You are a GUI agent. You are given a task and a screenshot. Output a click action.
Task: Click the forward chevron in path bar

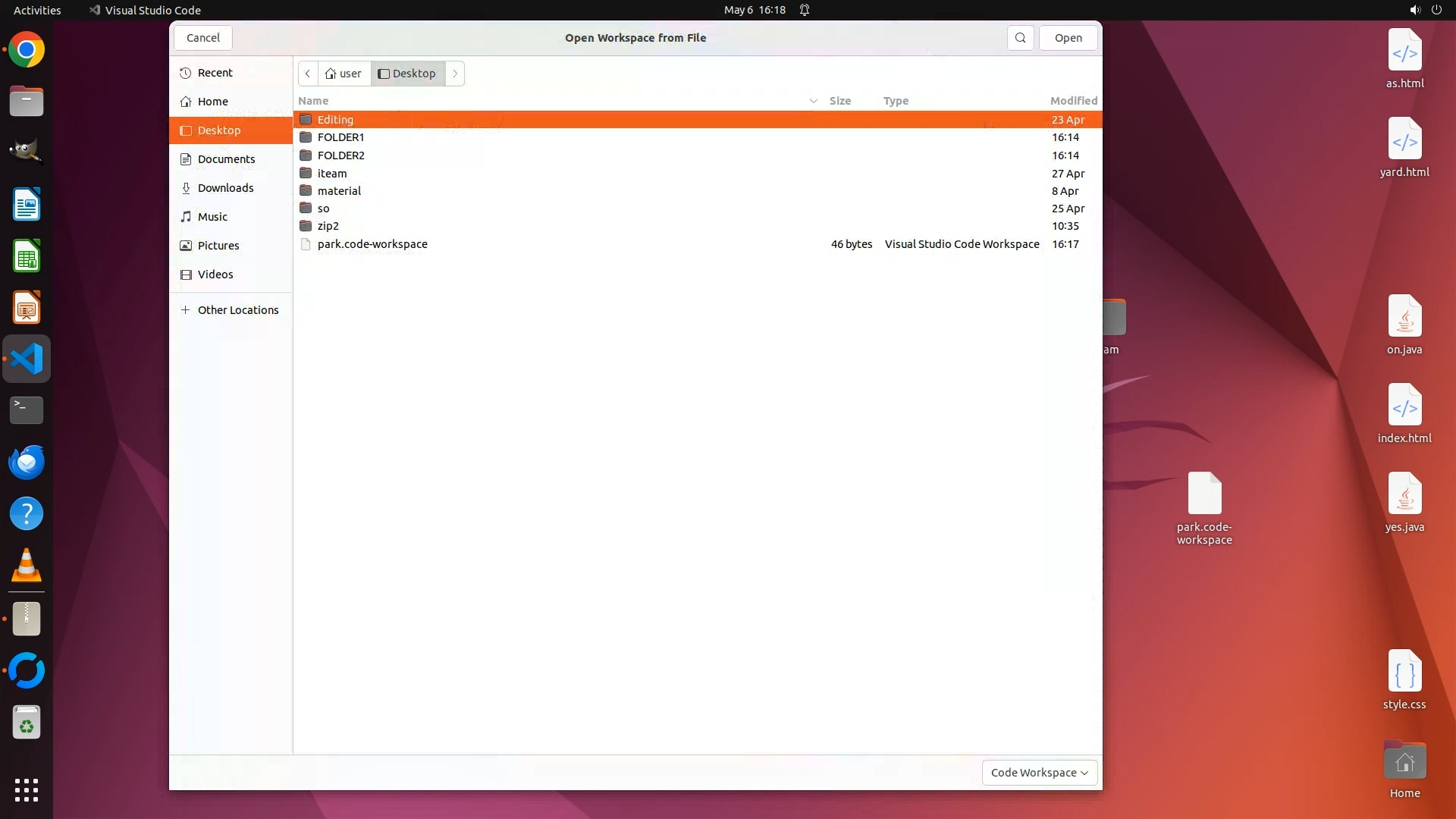point(455,74)
